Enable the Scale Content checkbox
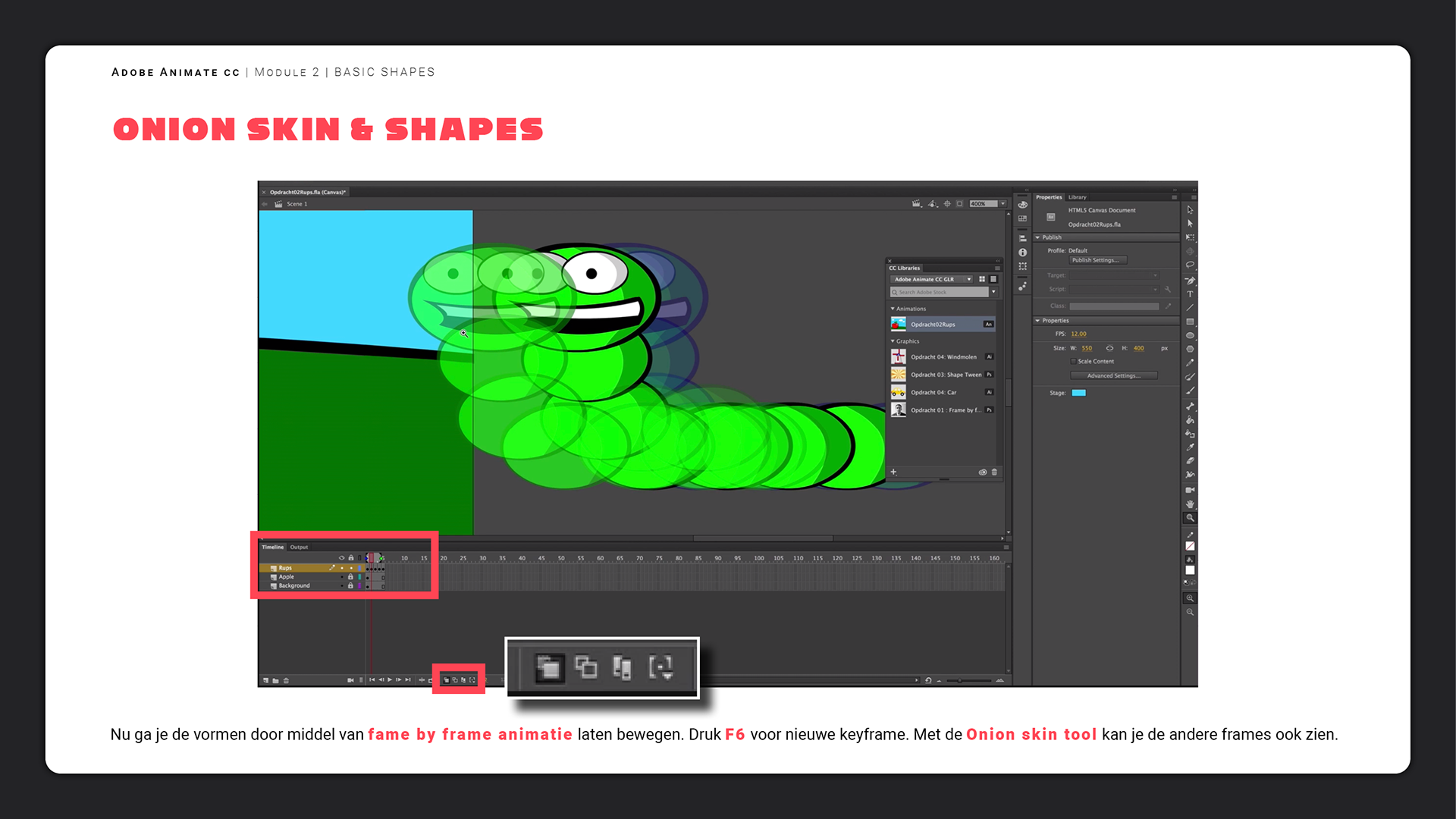 [1073, 362]
